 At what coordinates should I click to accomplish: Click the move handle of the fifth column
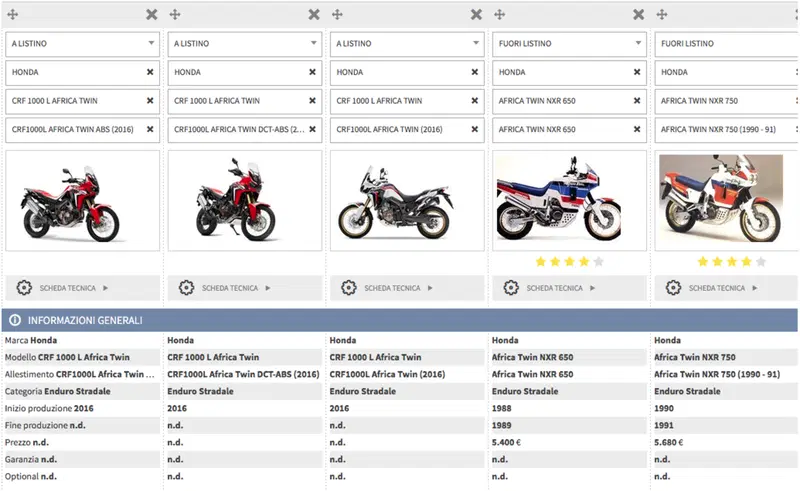(662, 14)
